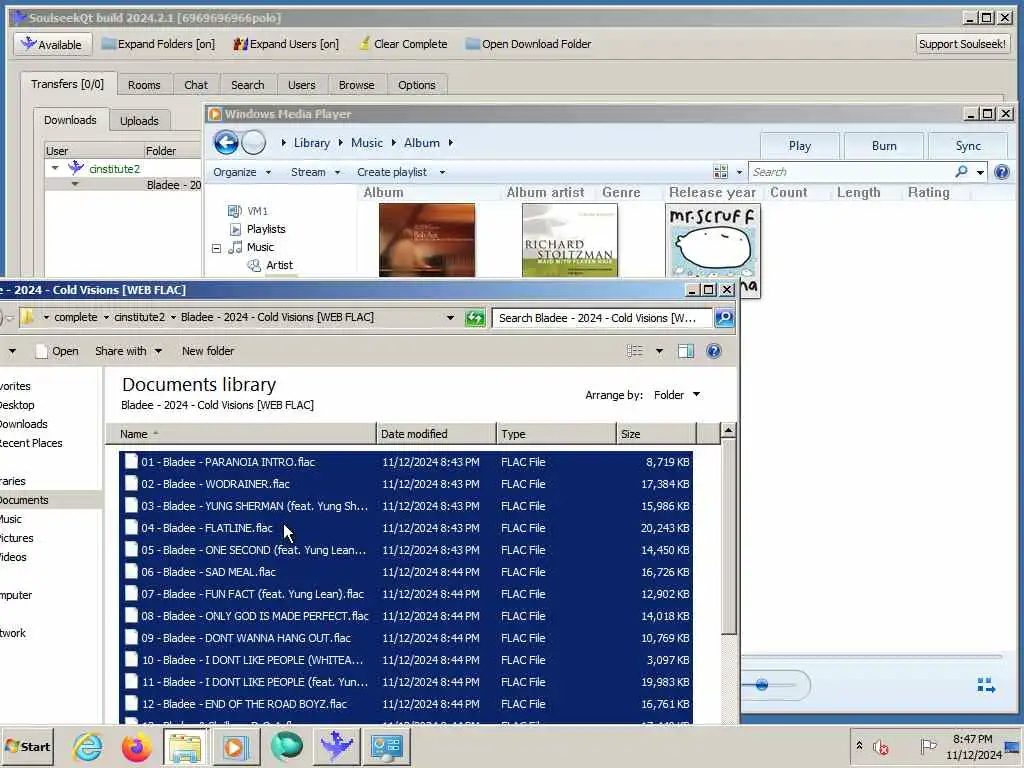
Task: Switch to the Chat tab in Soulseek
Action: [x=195, y=85]
